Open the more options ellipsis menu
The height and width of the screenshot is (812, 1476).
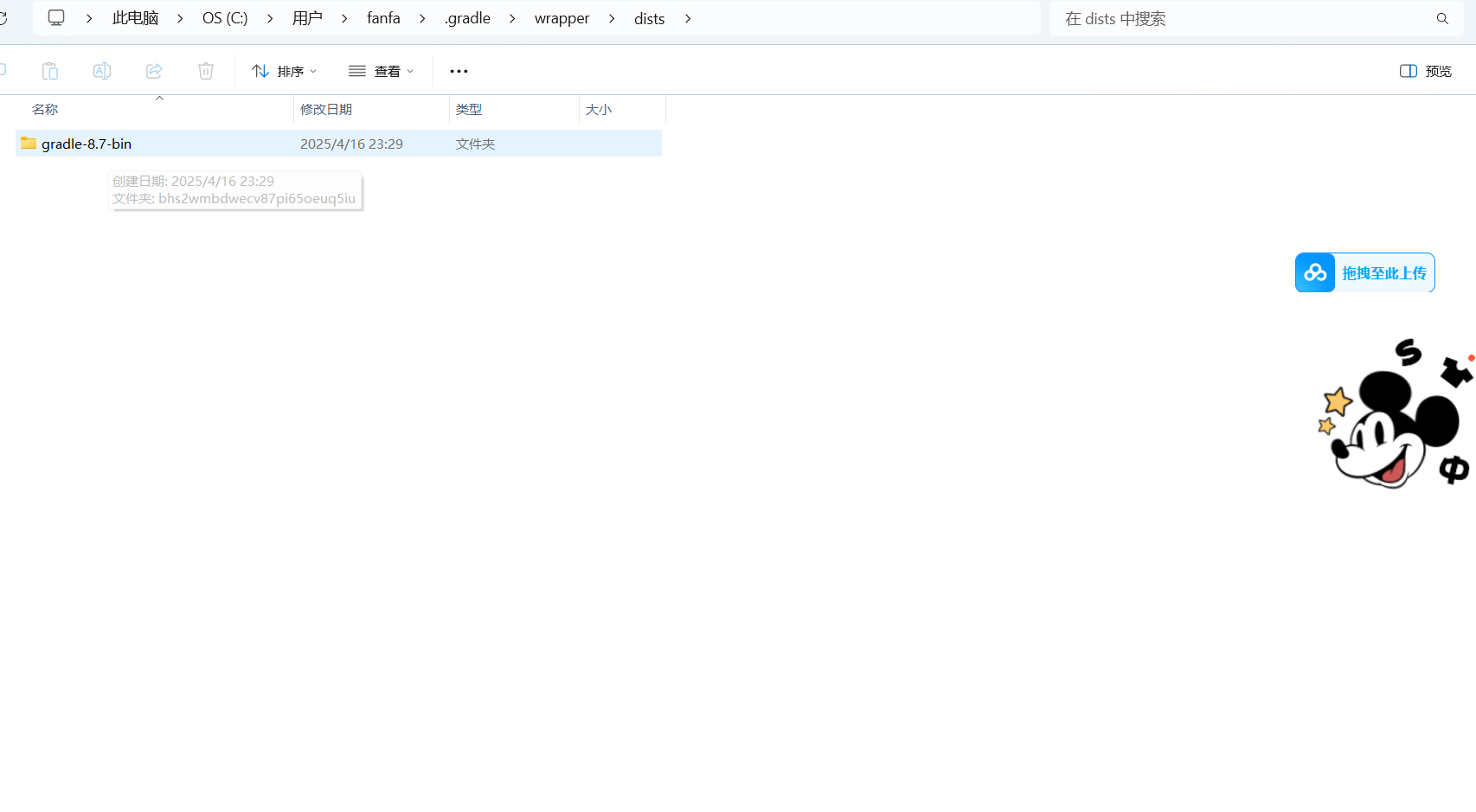tap(459, 71)
